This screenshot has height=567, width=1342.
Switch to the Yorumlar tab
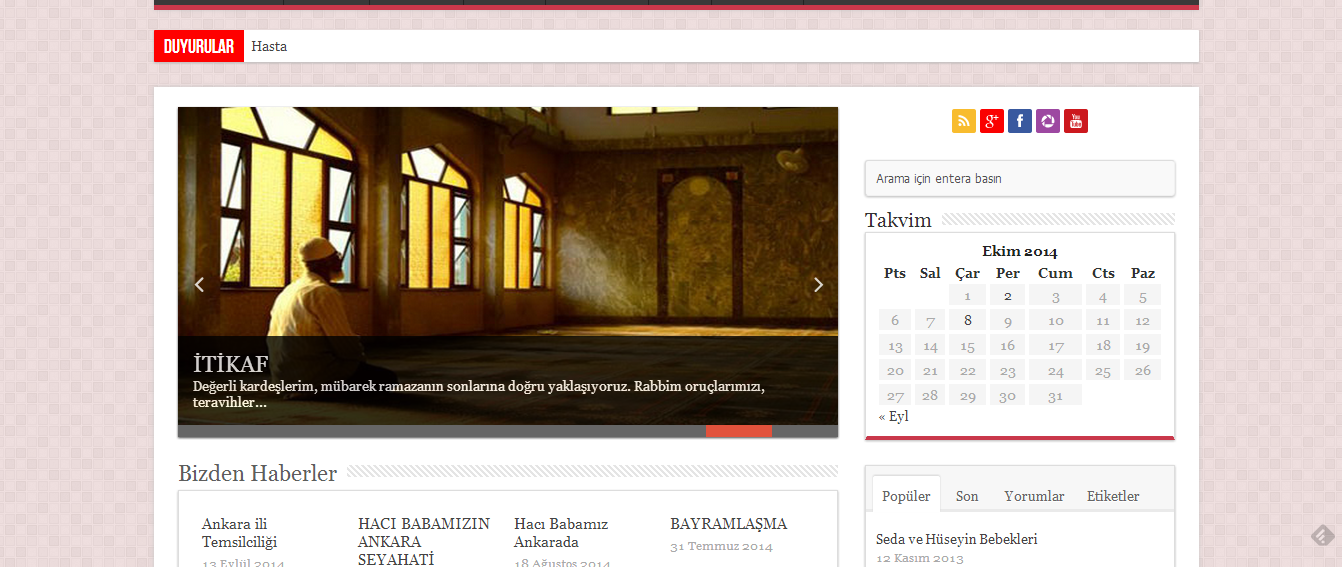tap(1034, 496)
